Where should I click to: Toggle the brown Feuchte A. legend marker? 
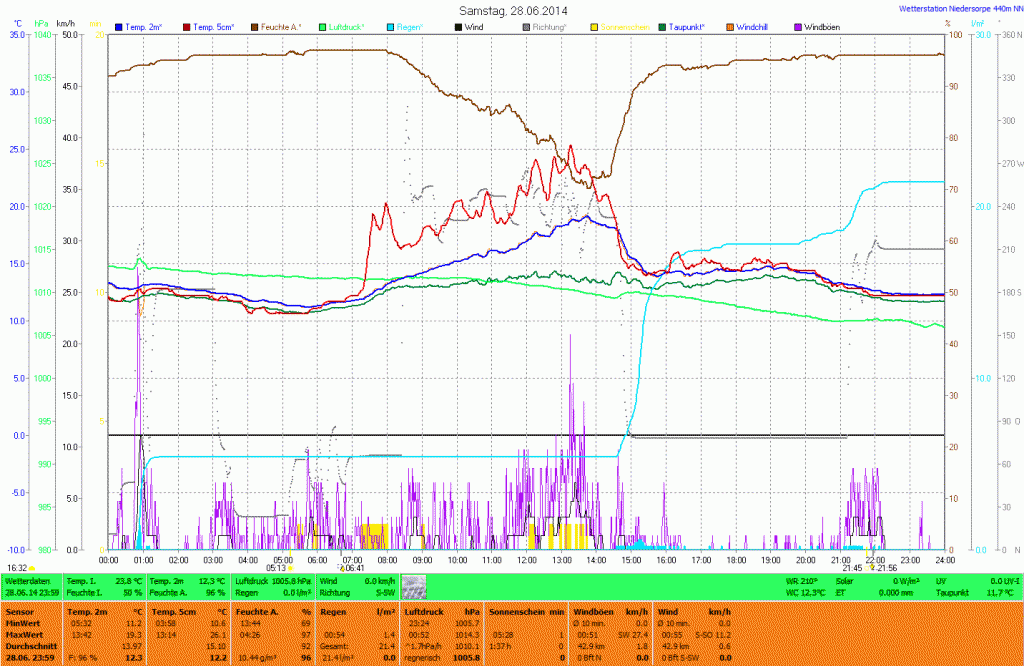(x=255, y=26)
